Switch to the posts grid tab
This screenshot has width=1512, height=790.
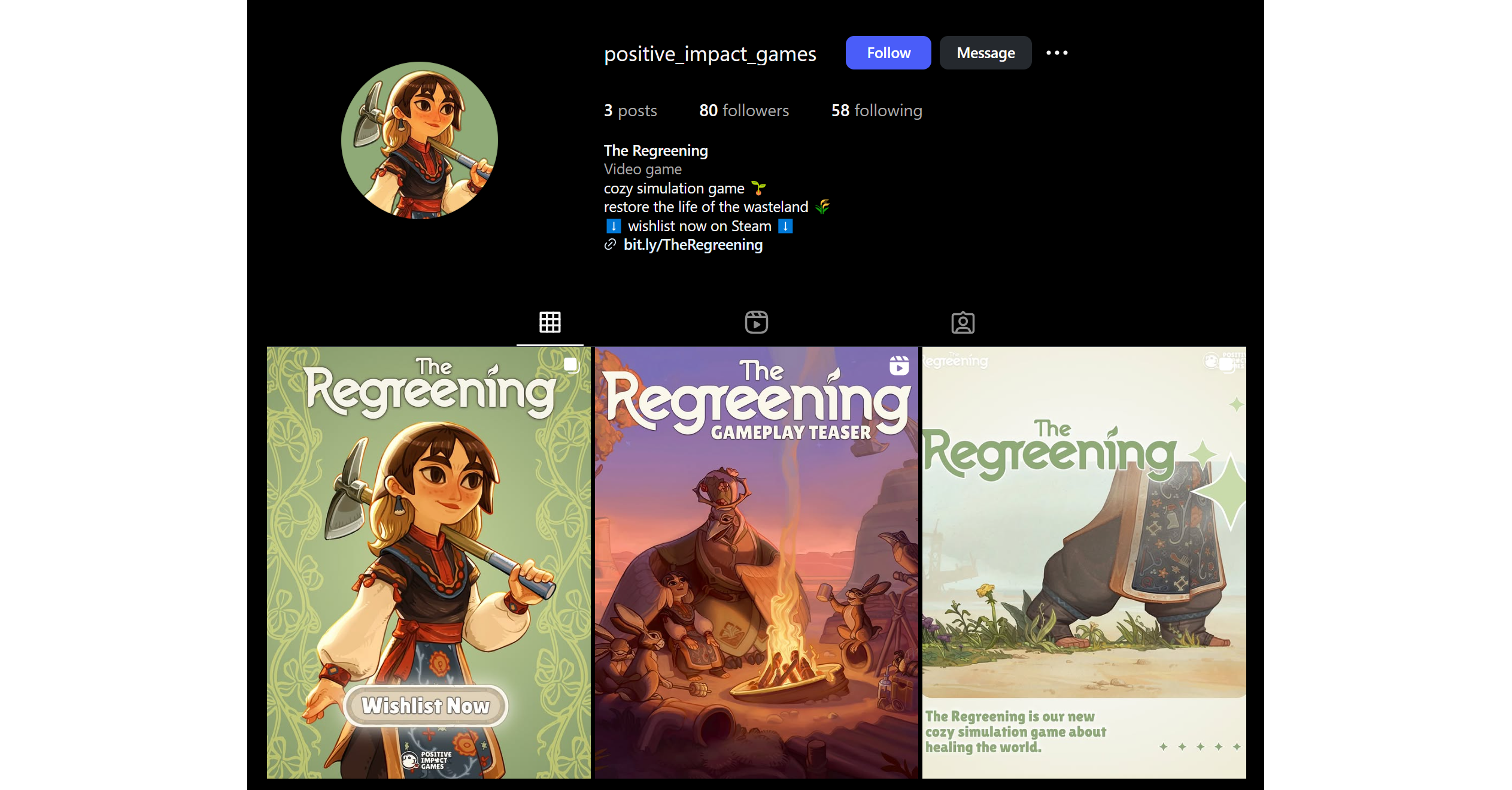tap(549, 322)
